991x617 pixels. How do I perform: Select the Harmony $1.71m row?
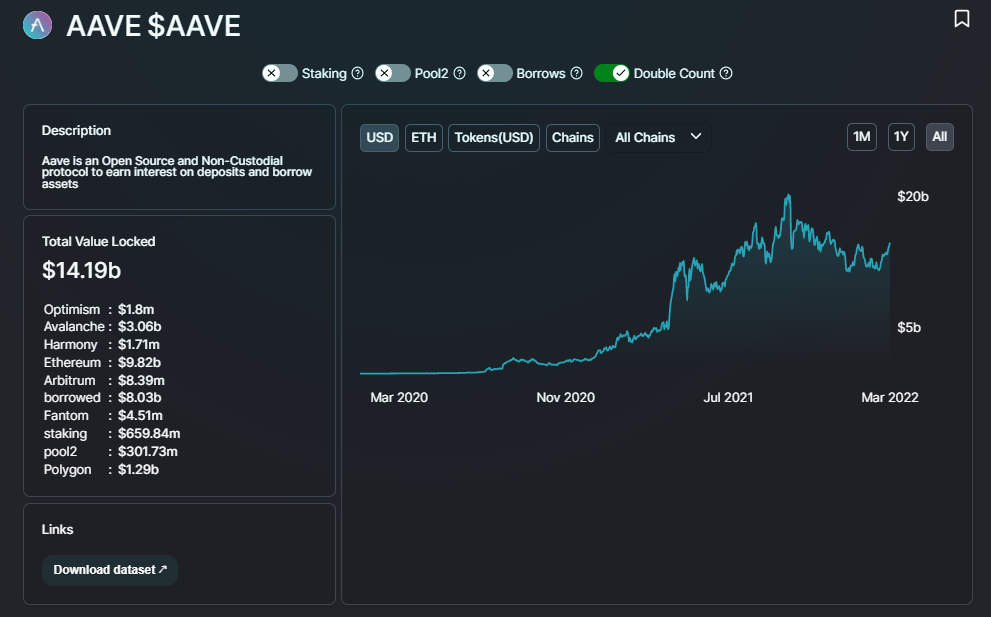102,345
